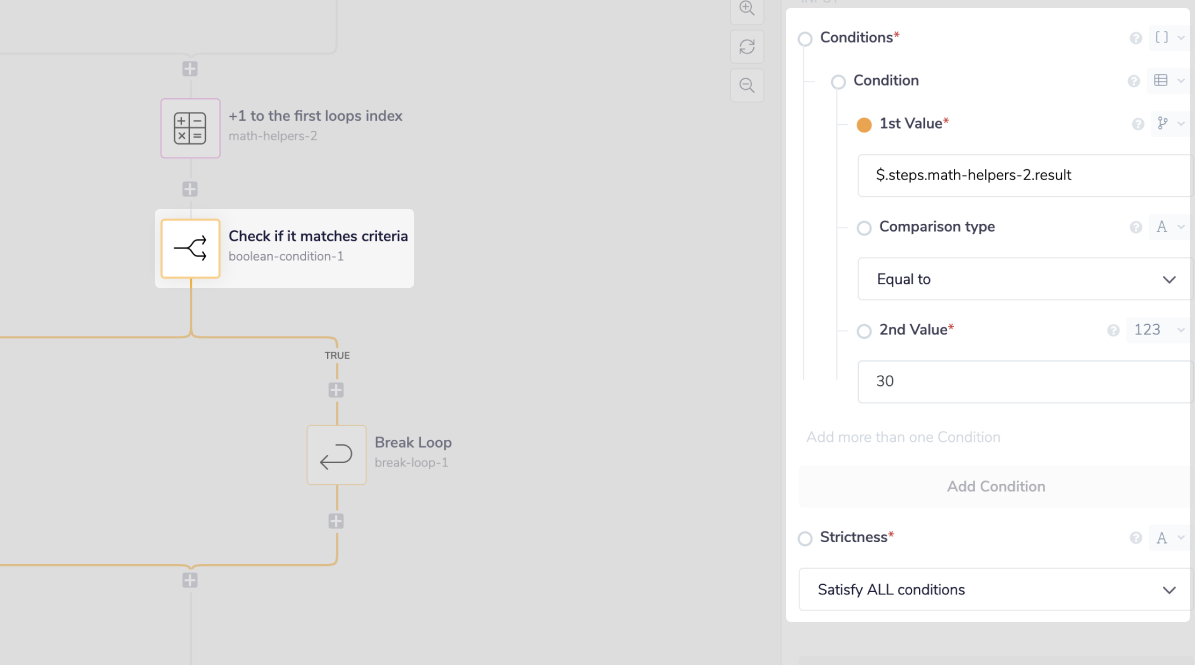This screenshot has height=665, width=1195.
Task: Select the Break Loop step icon
Action: tap(336, 456)
